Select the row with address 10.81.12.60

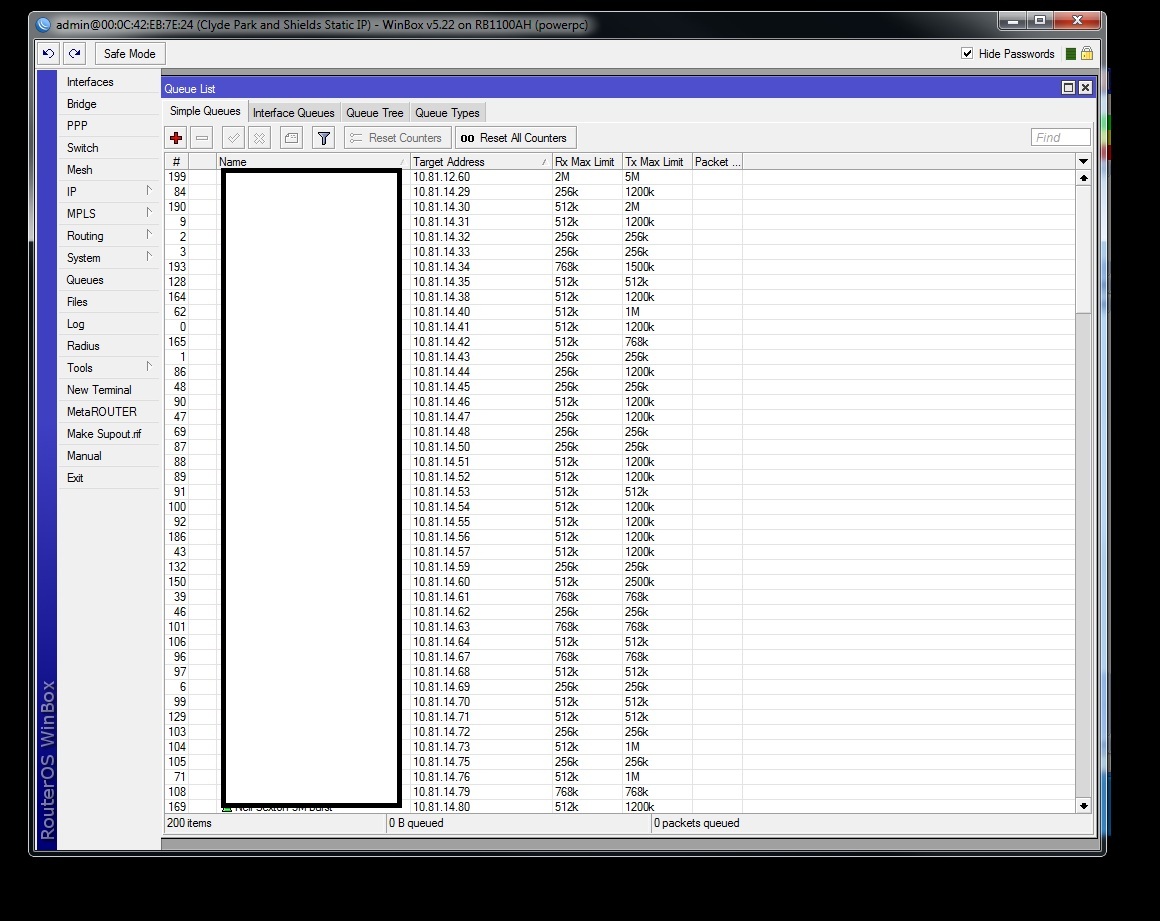(619, 177)
